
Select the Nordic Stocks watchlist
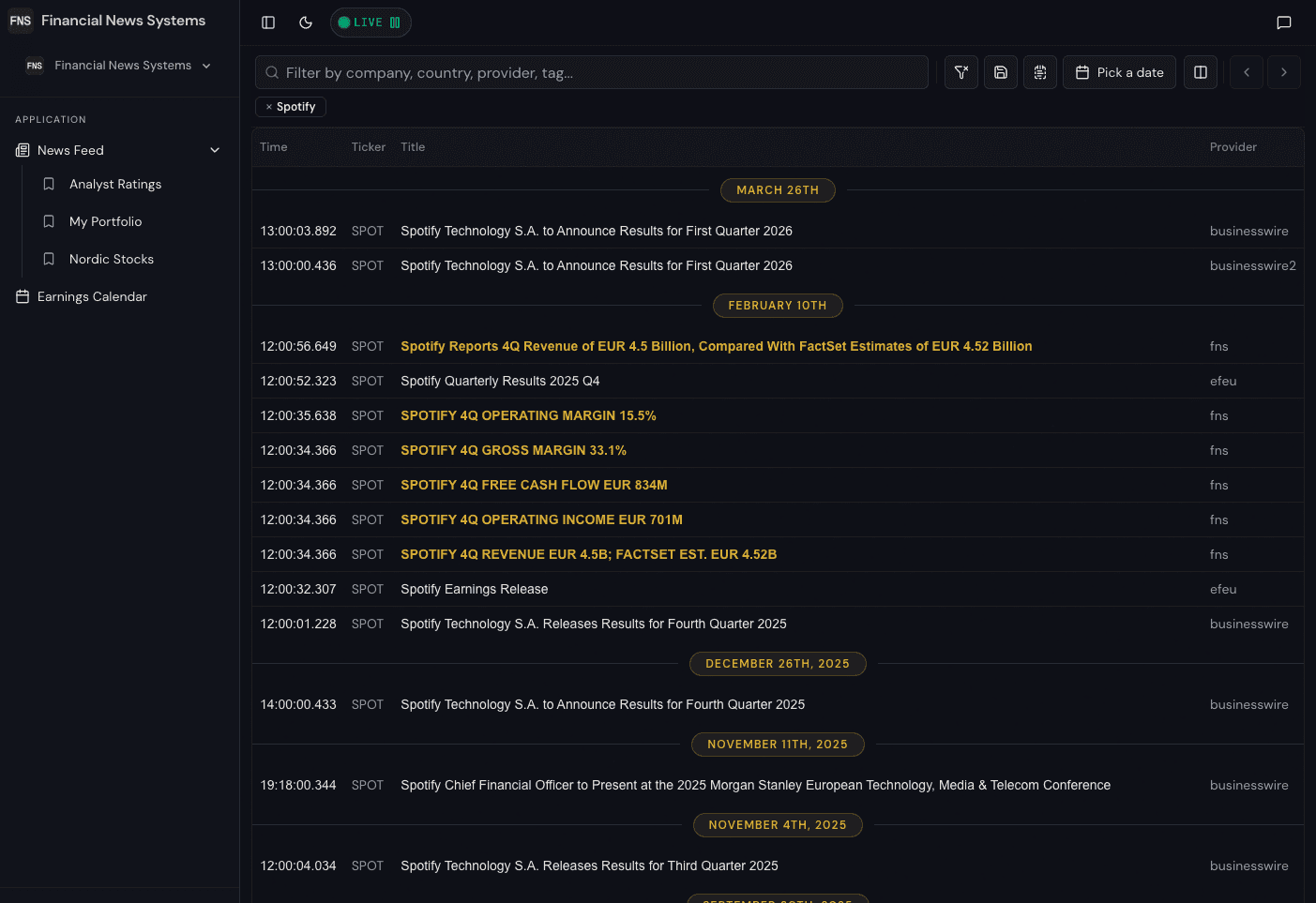[x=112, y=259]
